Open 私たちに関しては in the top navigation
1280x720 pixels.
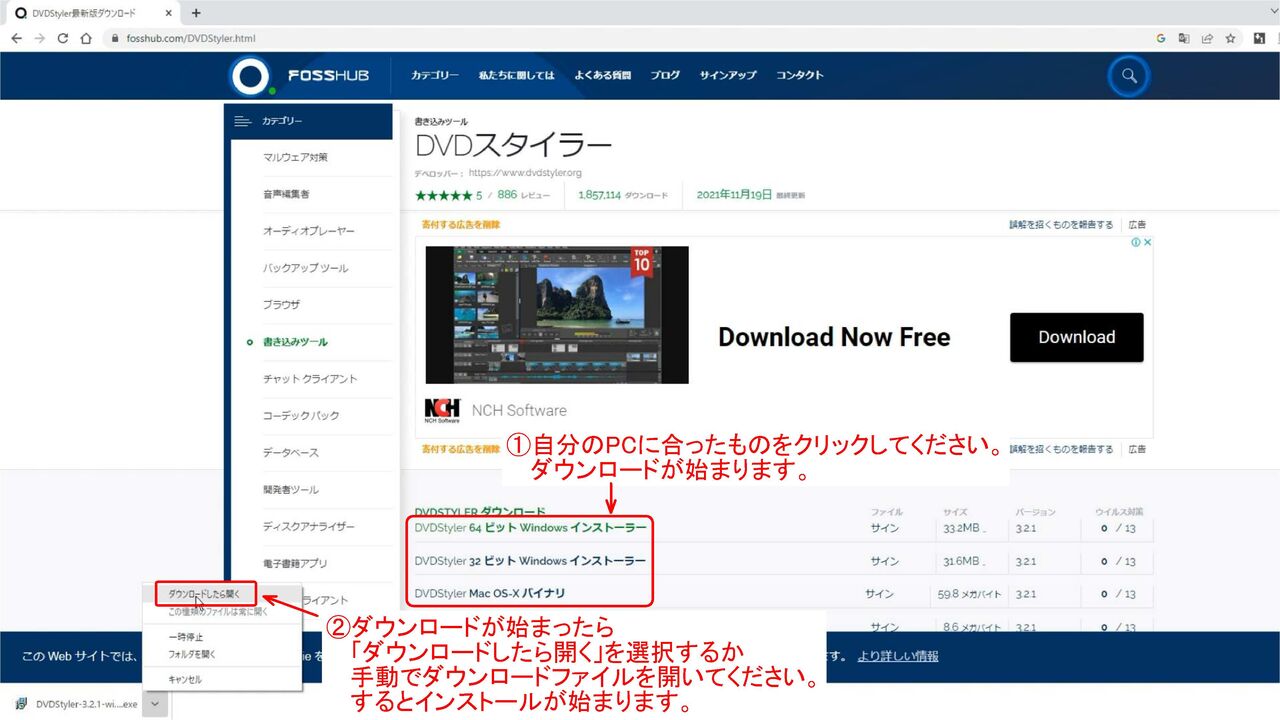(516, 75)
